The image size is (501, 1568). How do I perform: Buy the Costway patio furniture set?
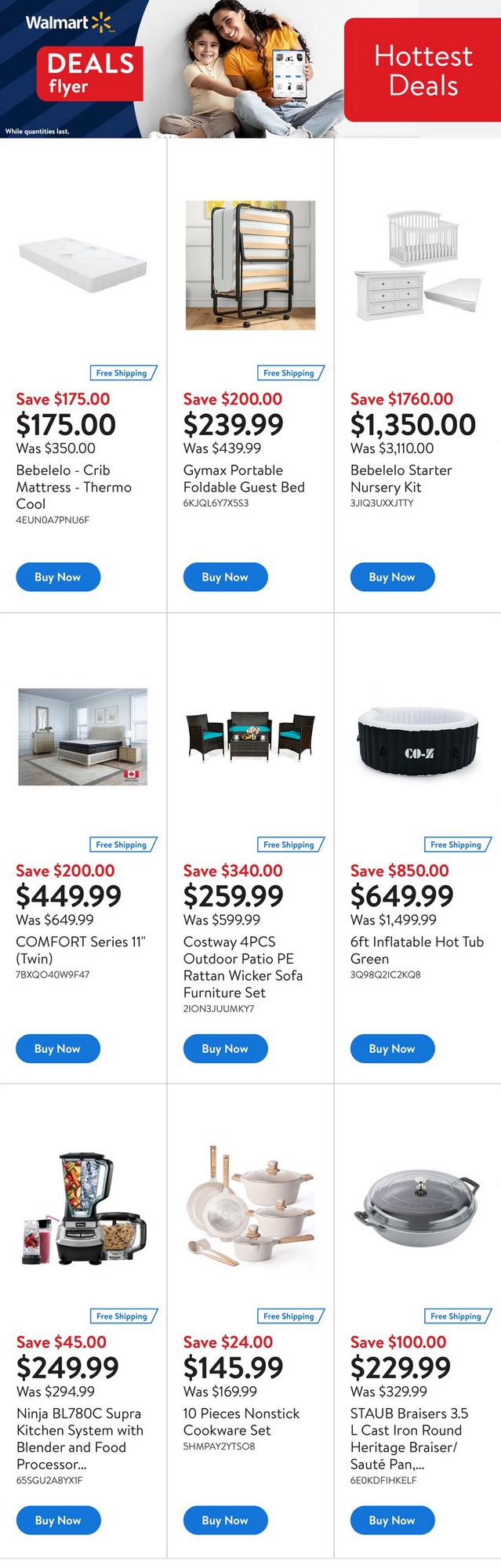point(225,1048)
